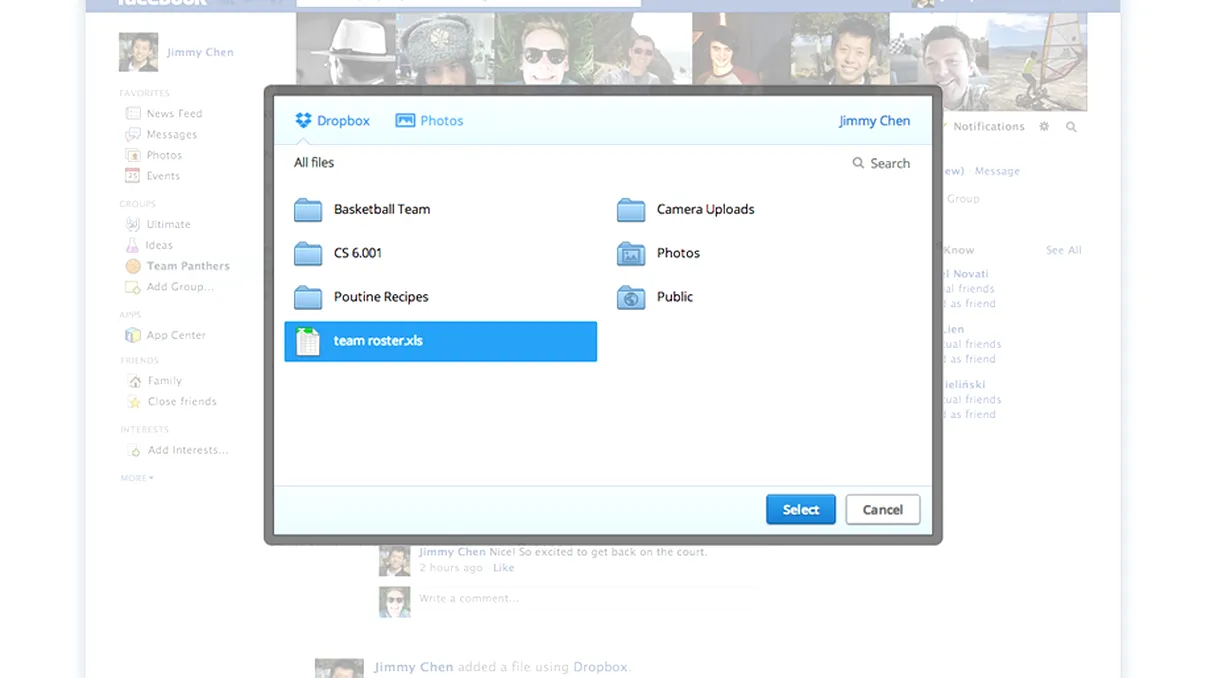Click Jimmy Chen profile picture in sidebar
This screenshot has height=678, width=1206.
139,52
